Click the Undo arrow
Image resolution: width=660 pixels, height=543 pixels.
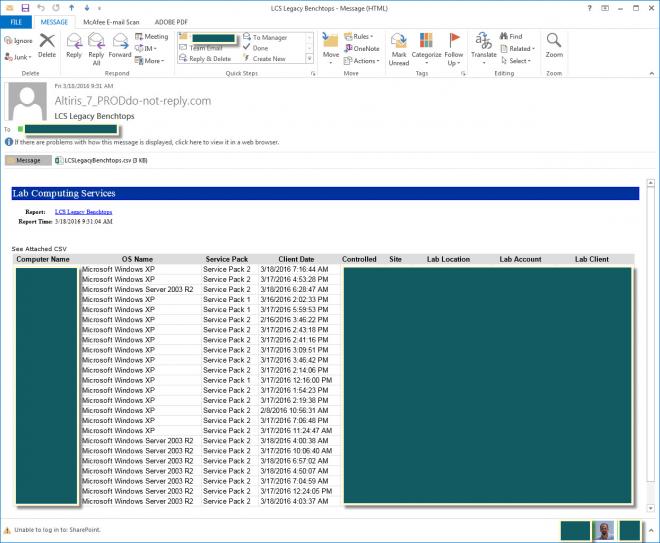[41, 8]
